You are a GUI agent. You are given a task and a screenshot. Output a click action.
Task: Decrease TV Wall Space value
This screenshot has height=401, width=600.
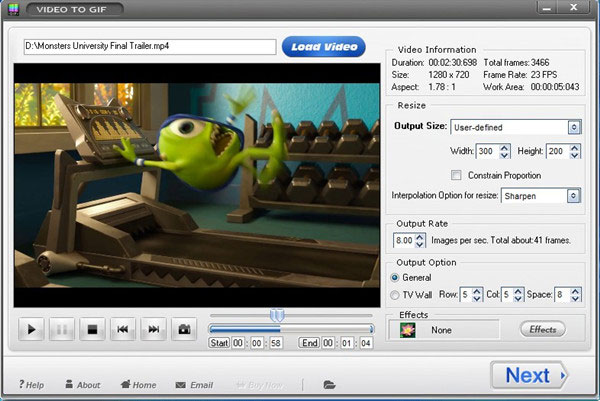click(x=576, y=298)
